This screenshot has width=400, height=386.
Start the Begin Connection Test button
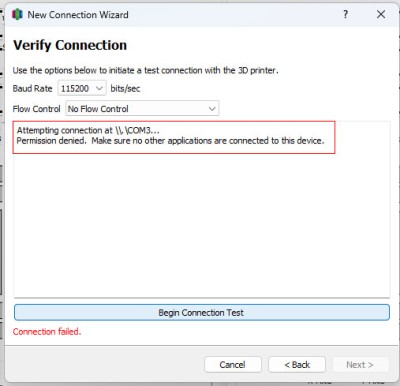[x=202, y=313]
